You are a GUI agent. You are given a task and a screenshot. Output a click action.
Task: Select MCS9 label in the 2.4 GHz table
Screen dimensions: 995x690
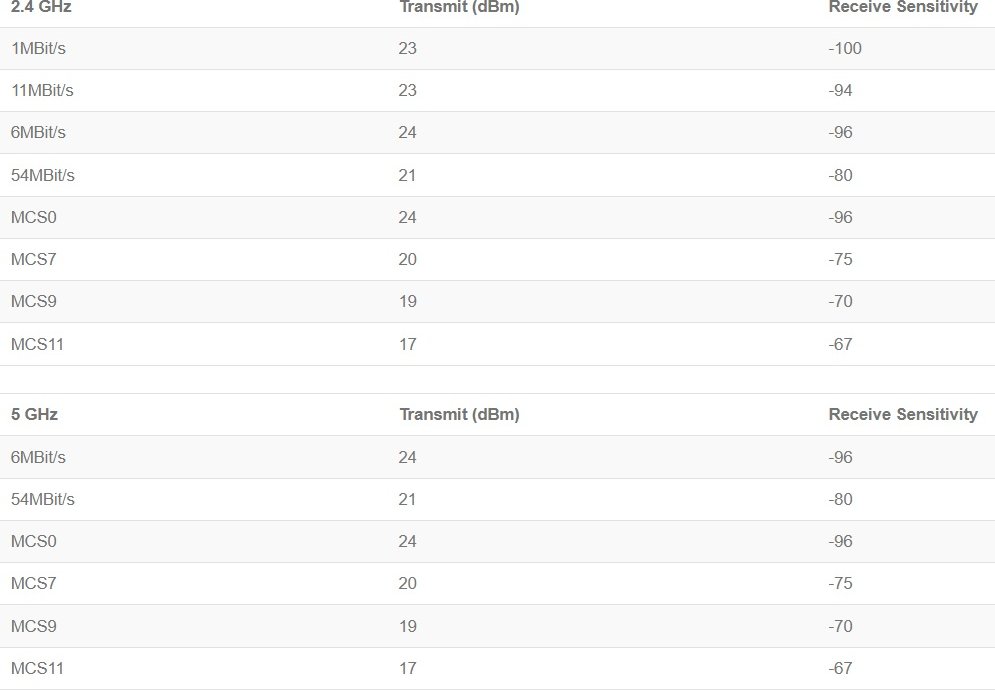[x=33, y=301]
